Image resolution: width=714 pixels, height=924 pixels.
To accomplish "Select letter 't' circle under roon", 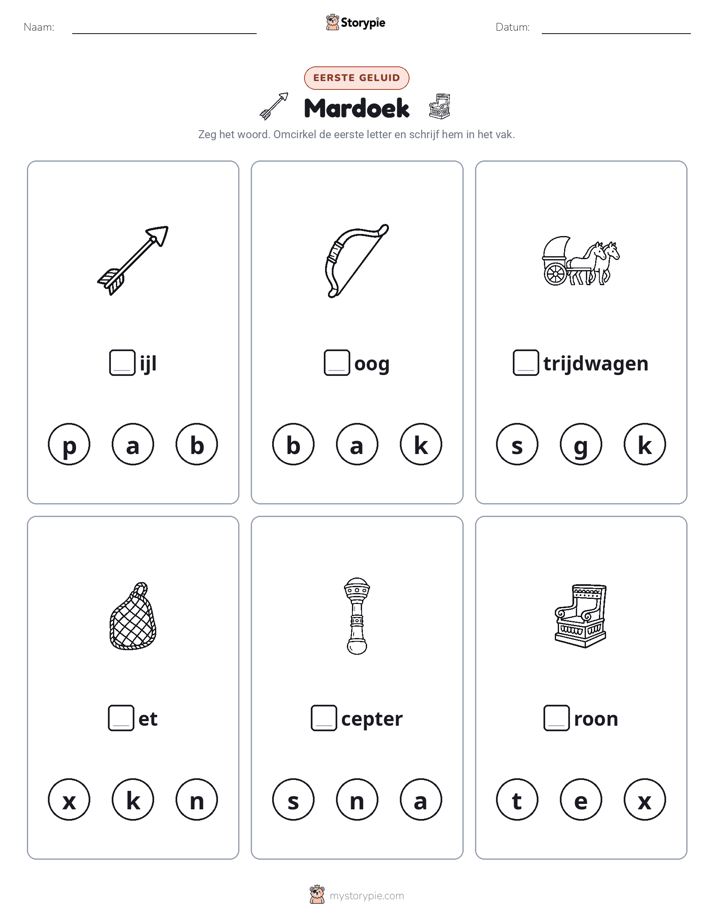I will [517, 800].
